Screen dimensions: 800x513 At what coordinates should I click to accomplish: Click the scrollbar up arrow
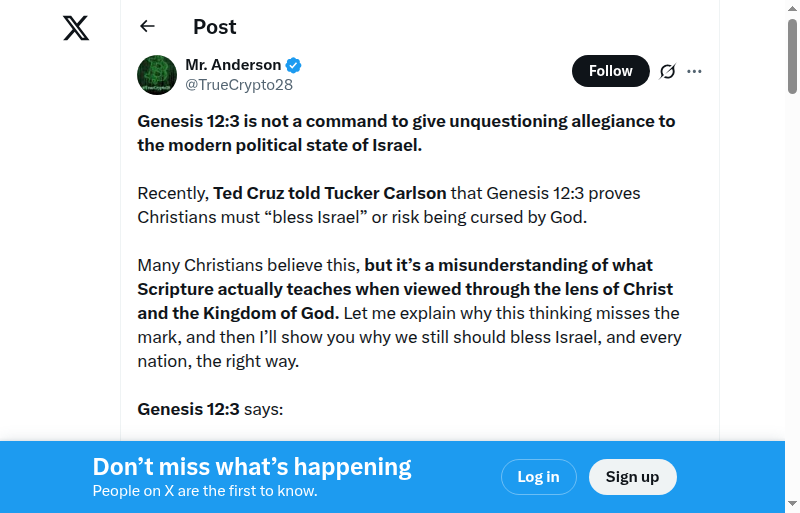point(792,8)
